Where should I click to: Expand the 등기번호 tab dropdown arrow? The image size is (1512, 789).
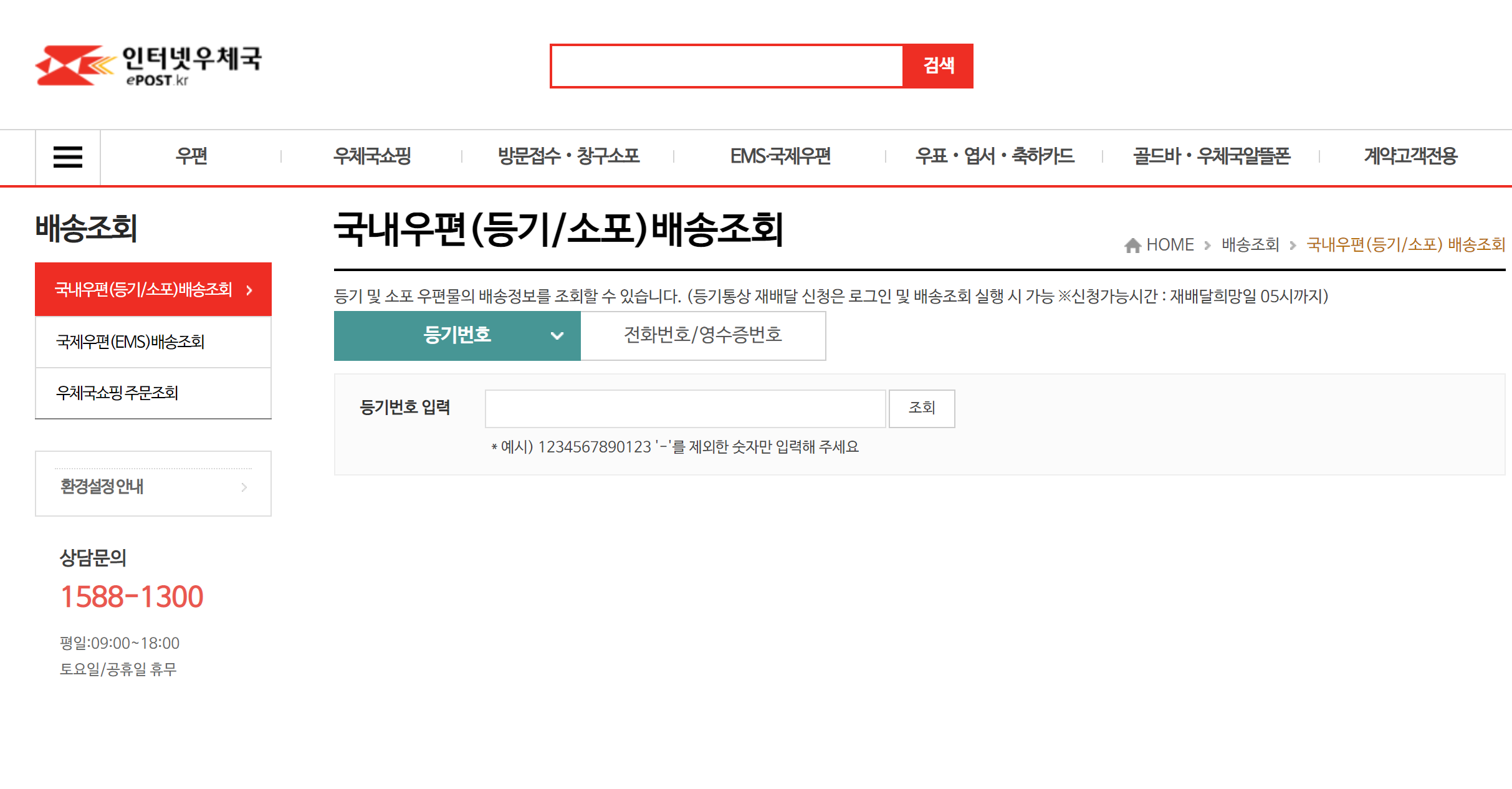click(557, 336)
